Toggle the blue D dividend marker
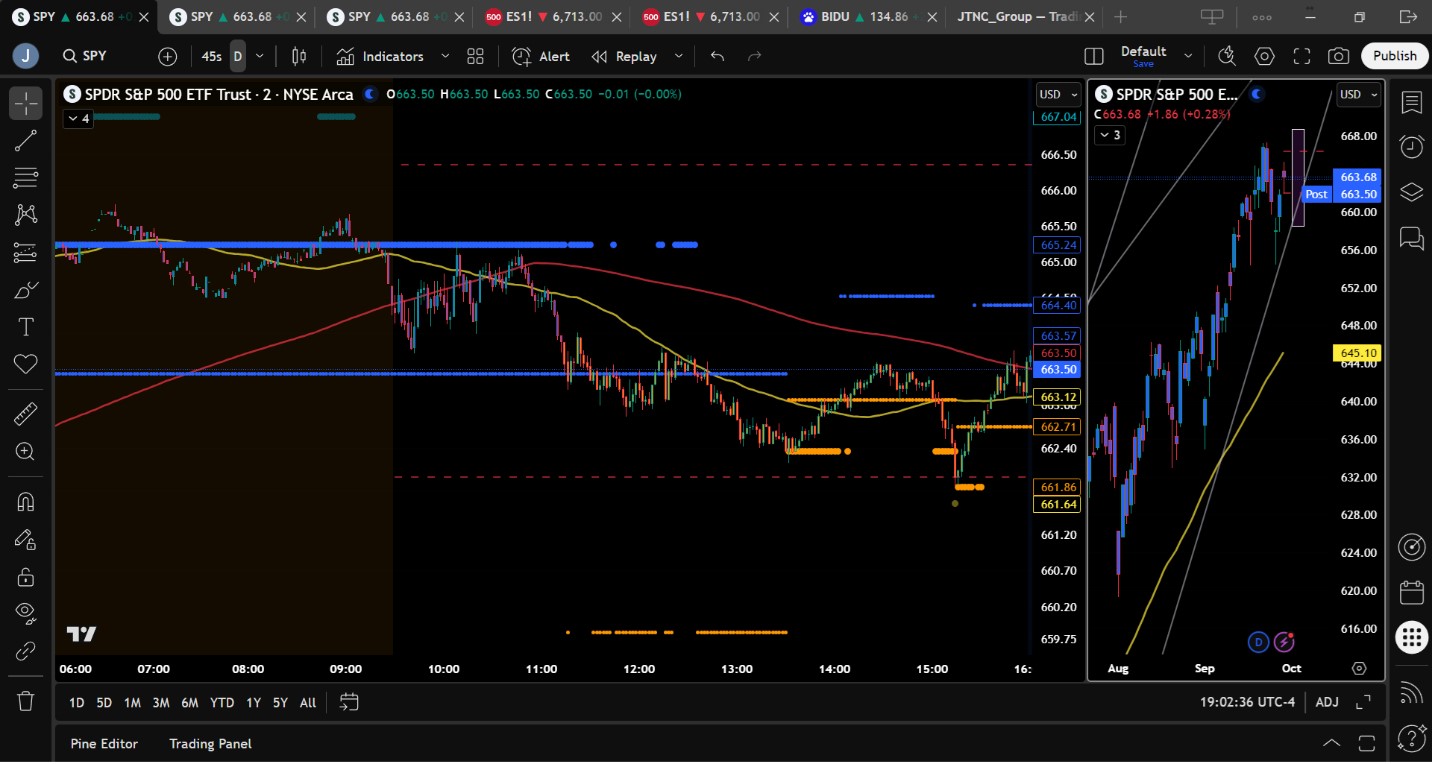 [1258, 641]
